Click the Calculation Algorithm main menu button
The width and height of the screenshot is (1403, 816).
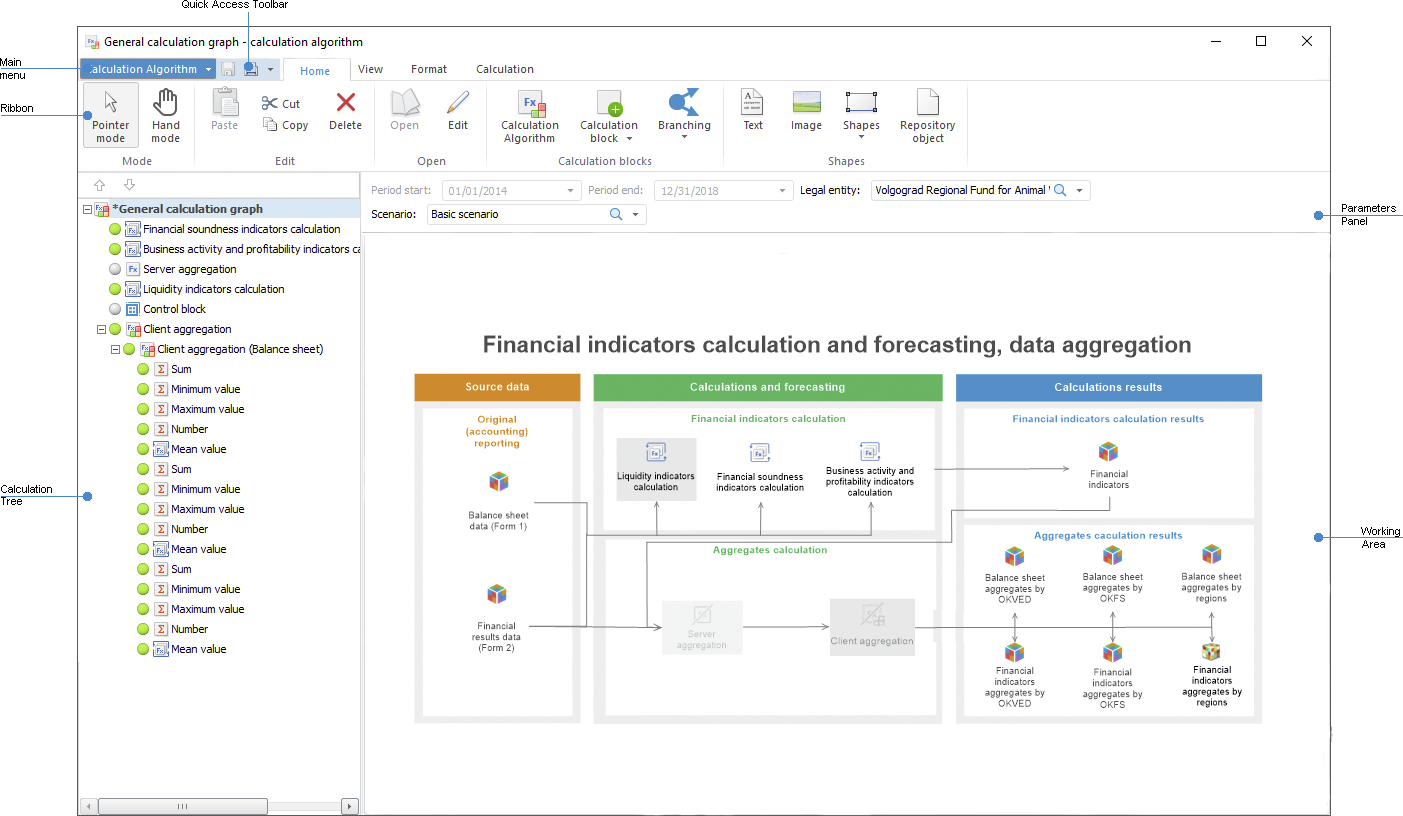(147, 69)
